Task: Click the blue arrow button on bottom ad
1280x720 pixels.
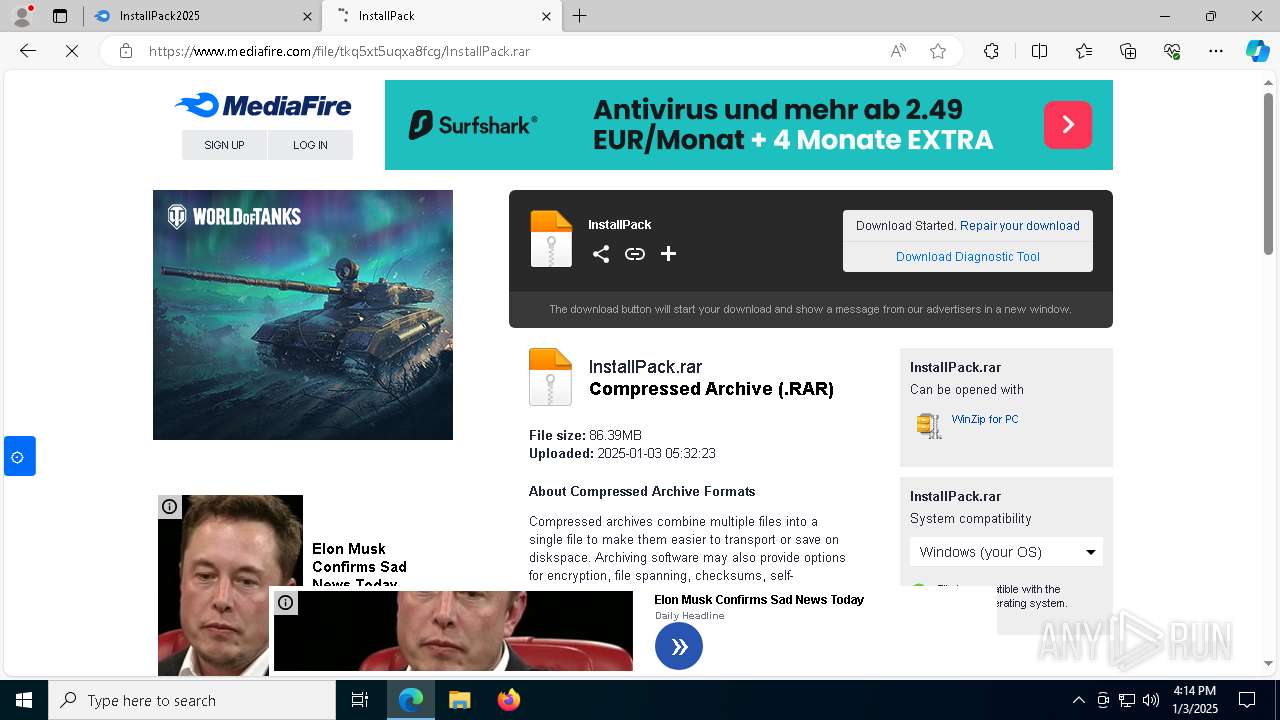Action: coord(679,647)
